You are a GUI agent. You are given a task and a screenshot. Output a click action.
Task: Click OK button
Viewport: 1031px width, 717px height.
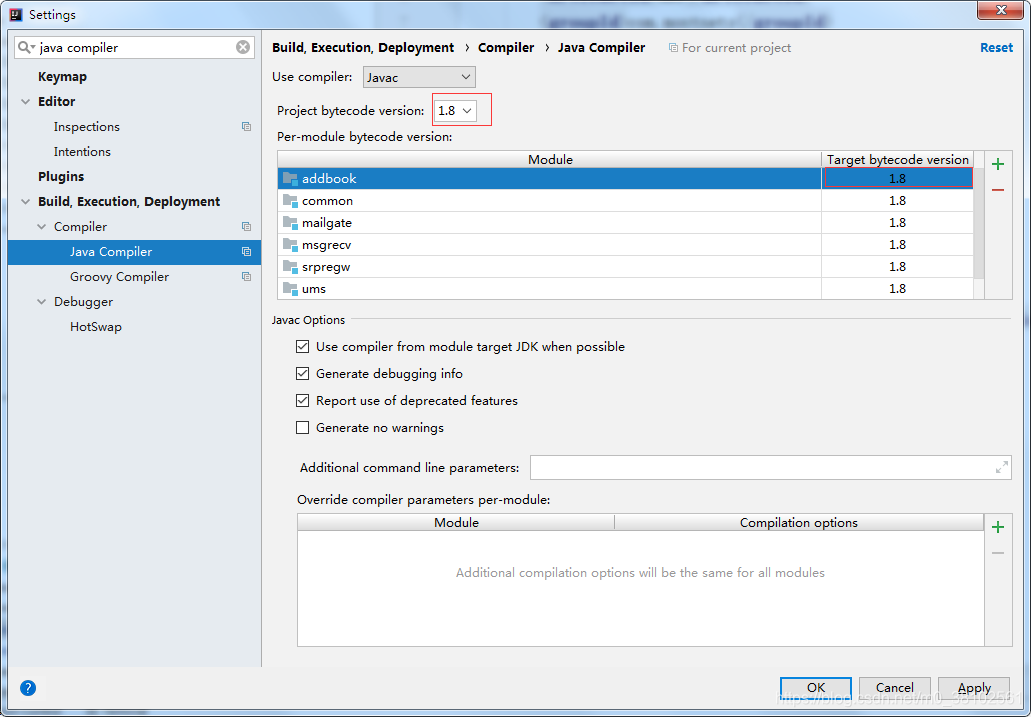click(x=815, y=687)
